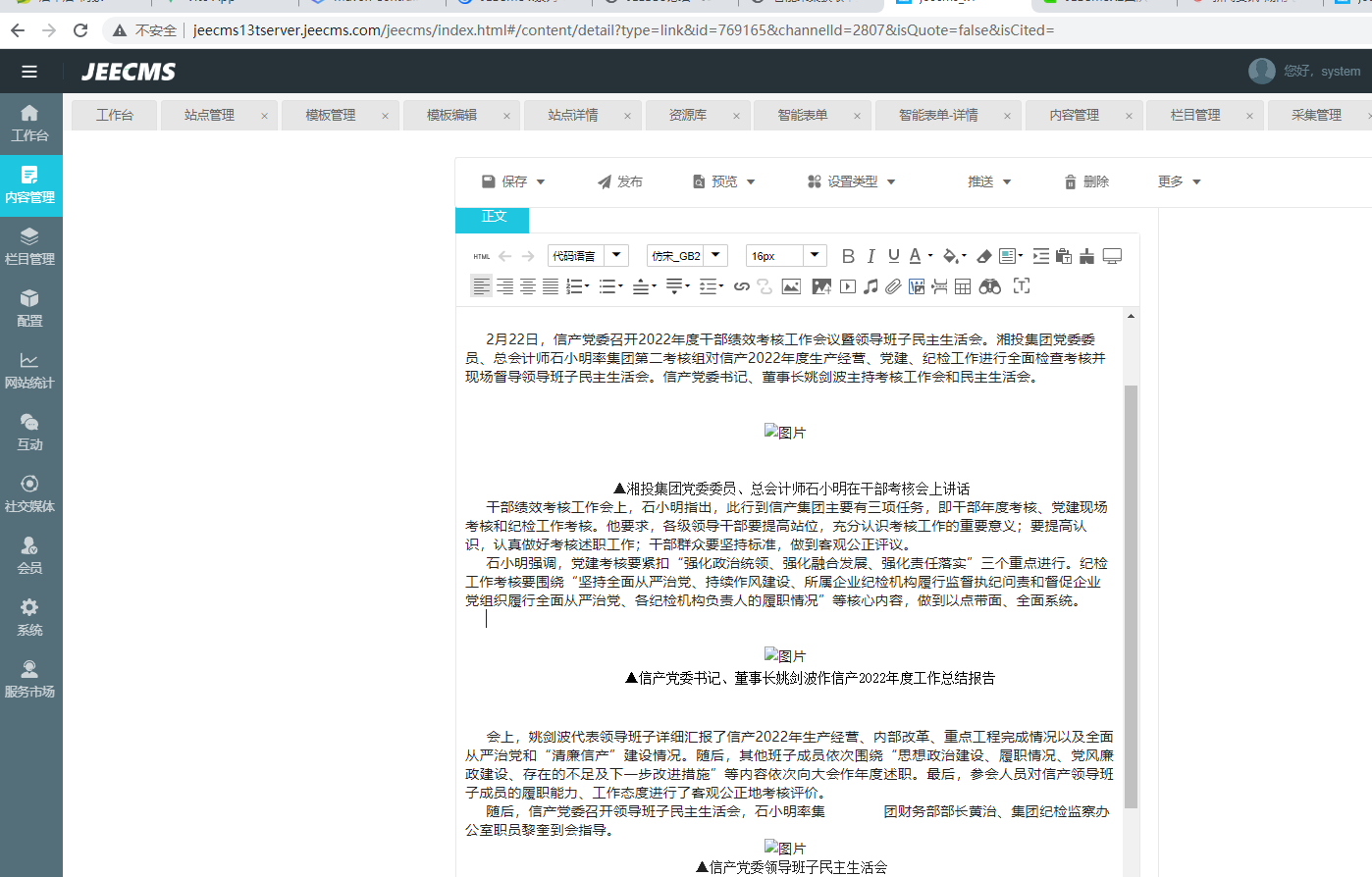Click the 发布 publish button

pyautogui.click(x=619, y=181)
